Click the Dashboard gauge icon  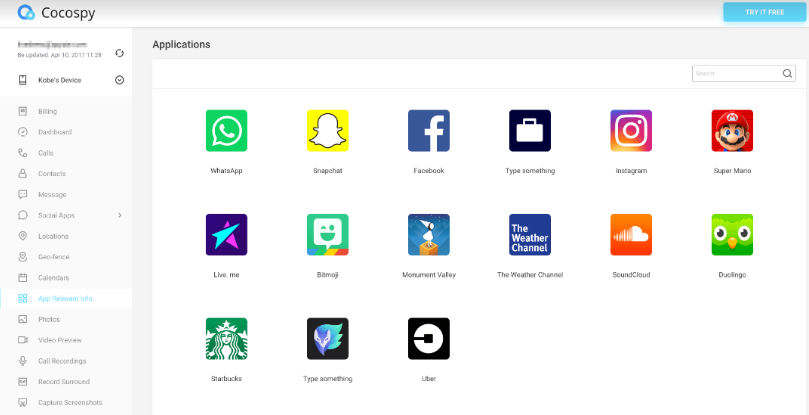[x=23, y=132]
